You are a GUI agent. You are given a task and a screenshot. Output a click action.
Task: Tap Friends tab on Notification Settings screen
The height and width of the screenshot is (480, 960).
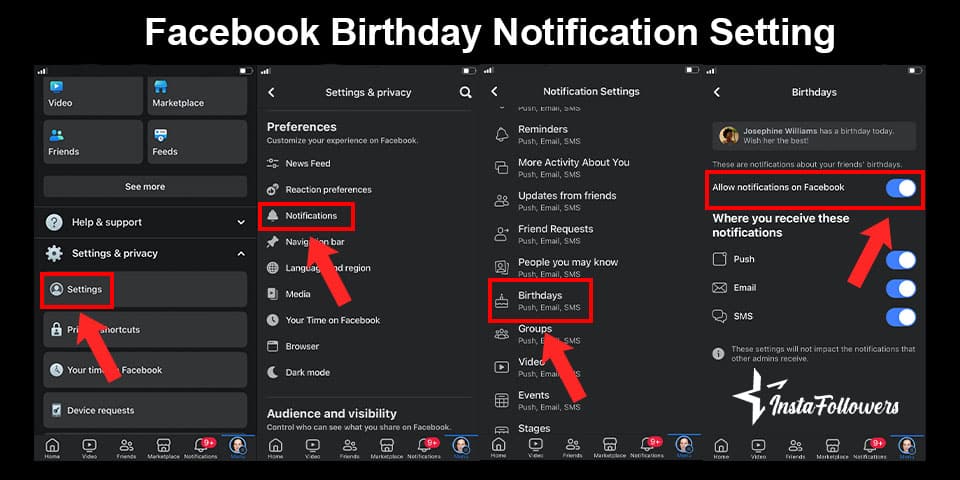coord(572,449)
